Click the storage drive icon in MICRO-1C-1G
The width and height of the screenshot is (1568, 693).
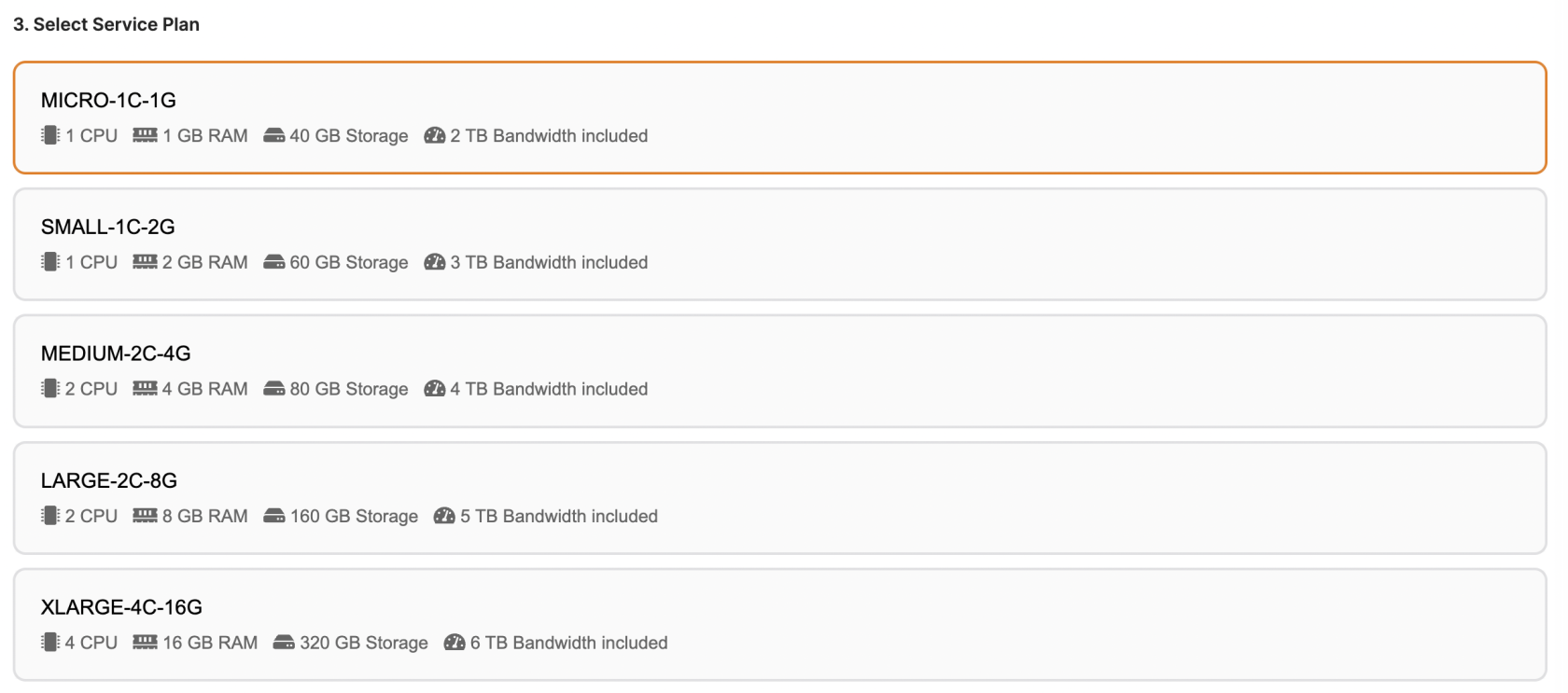[x=273, y=135]
